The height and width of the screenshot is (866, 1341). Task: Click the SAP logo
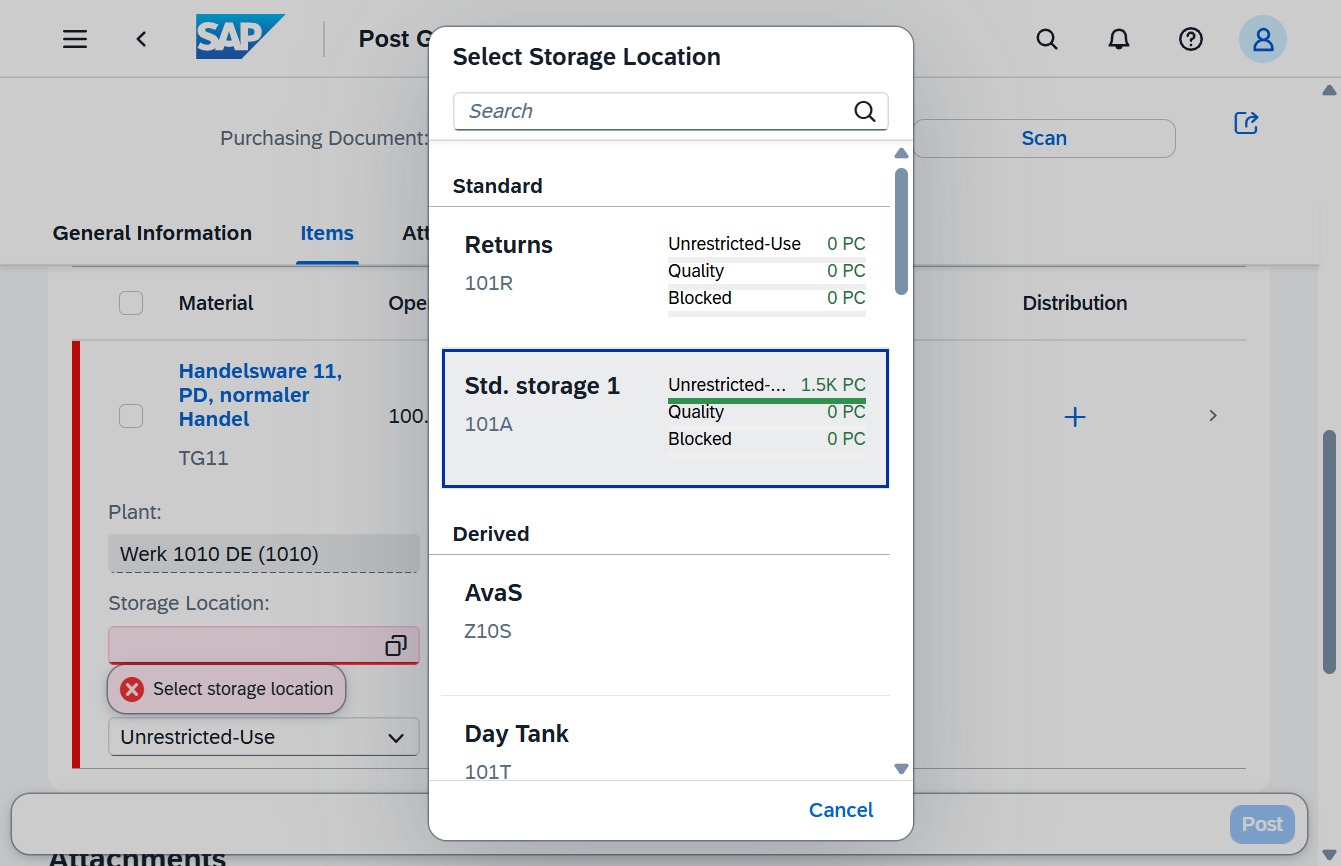point(240,38)
